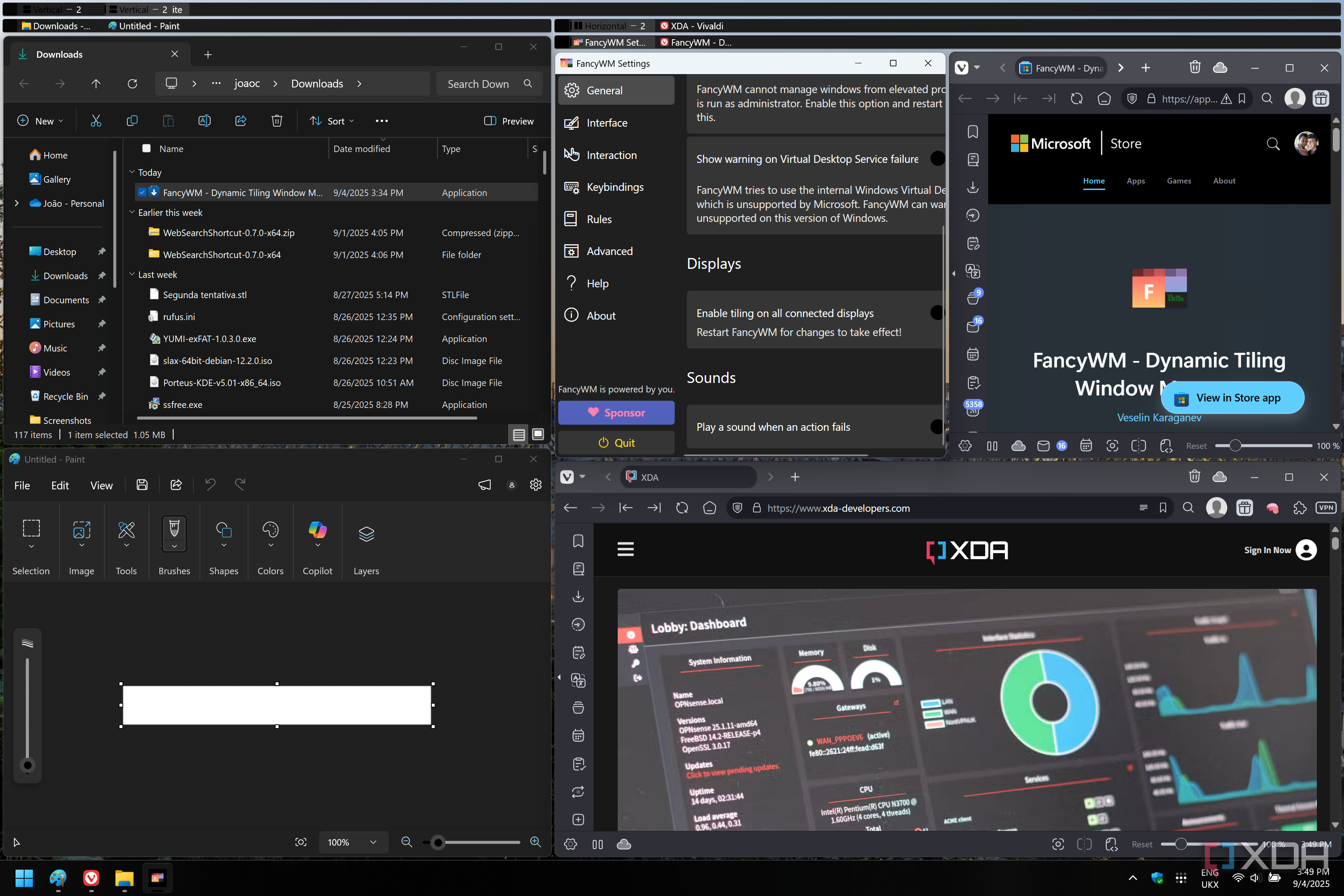Open the Sort dropdown in File Explorer
This screenshot has width=1344, height=896.
pyautogui.click(x=331, y=121)
